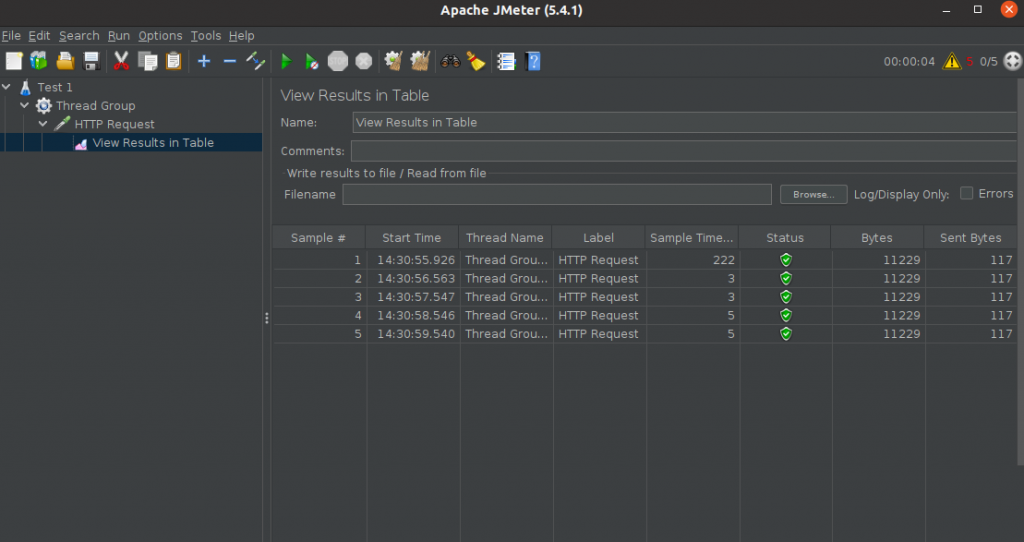Click the sample time 222 cell
The height and width of the screenshot is (542, 1024).
point(692,260)
